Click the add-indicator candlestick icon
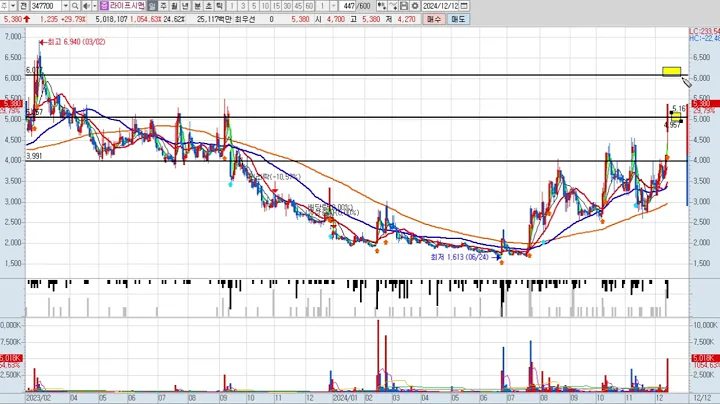The image size is (720, 404). point(382,6)
